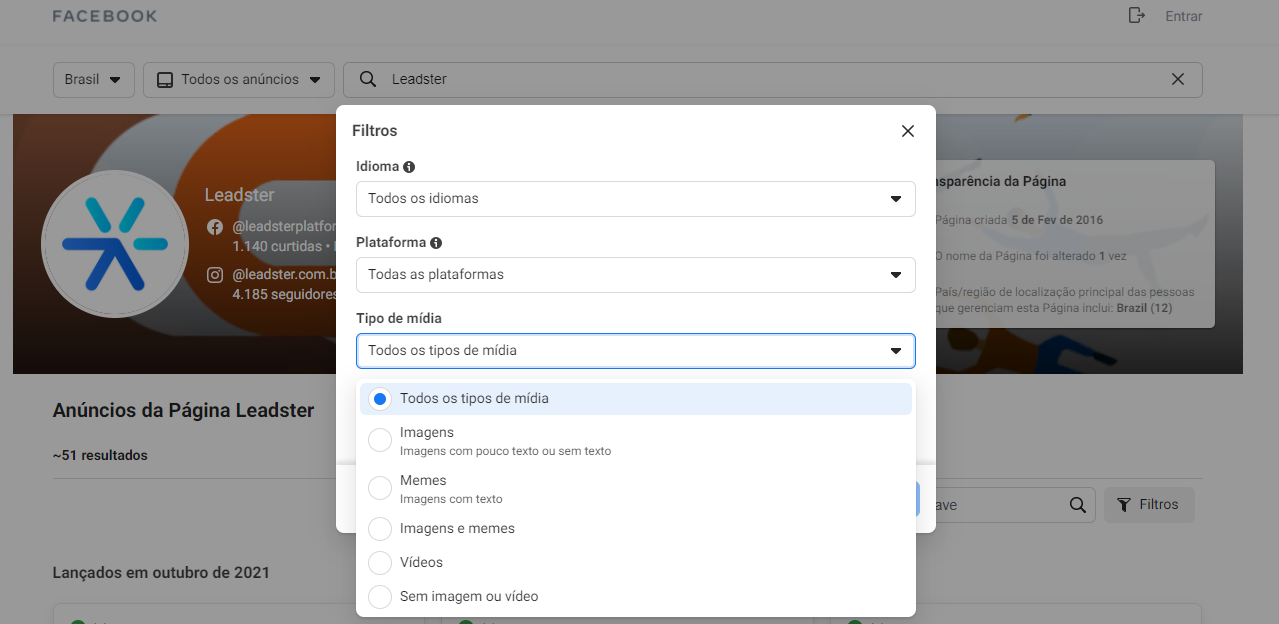1279x624 pixels.
Task: Click the Facebook icon beside @leadsterplatform
Action: click(x=215, y=227)
